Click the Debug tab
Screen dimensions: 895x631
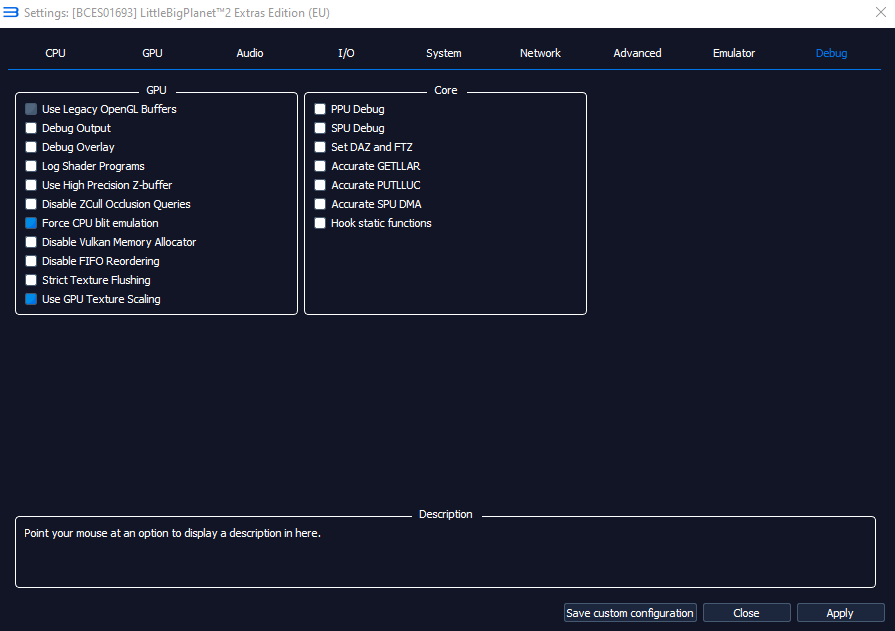[831, 53]
